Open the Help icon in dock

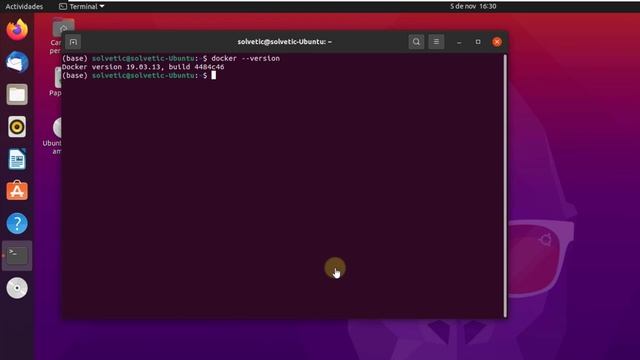click(x=17, y=223)
